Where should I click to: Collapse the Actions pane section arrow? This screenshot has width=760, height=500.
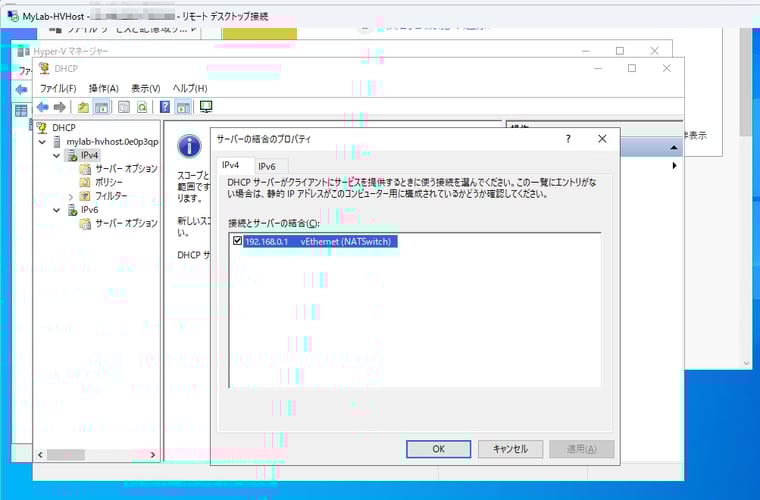(674, 148)
